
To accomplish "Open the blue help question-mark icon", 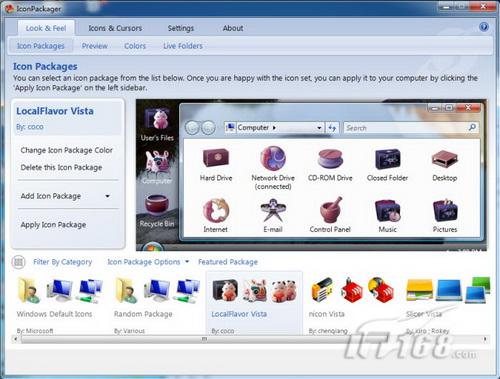I will coord(484,27).
